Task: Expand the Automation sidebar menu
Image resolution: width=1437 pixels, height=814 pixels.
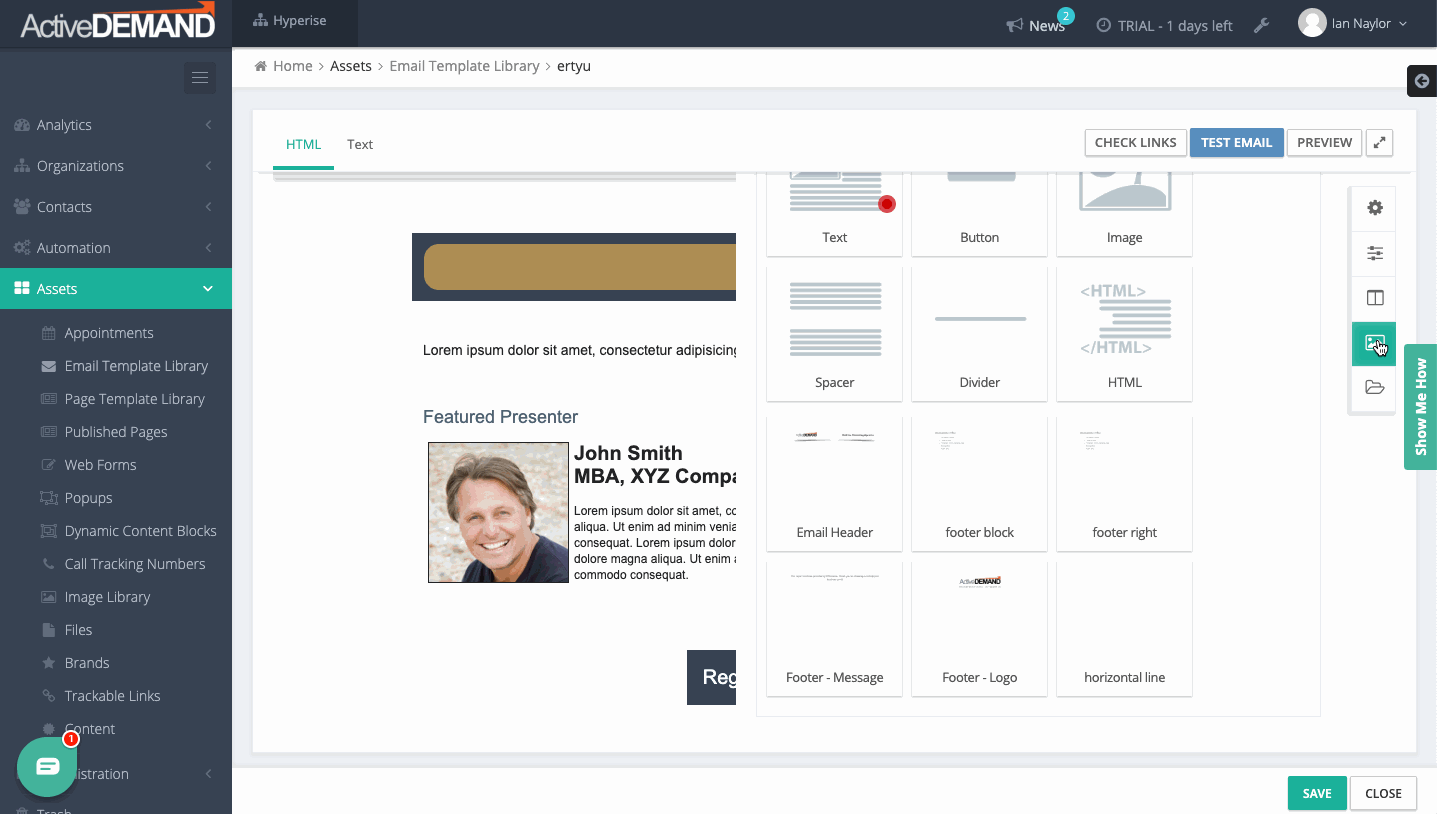Action: 116,248
